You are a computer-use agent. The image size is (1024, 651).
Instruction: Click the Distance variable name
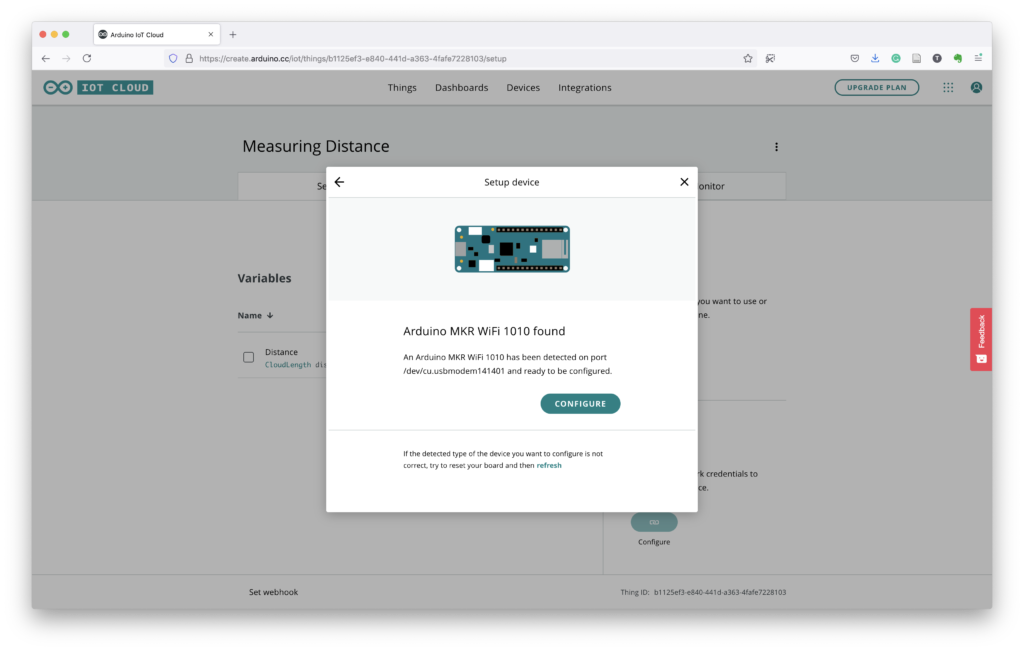pyautogui.click(x=281, y=352)
